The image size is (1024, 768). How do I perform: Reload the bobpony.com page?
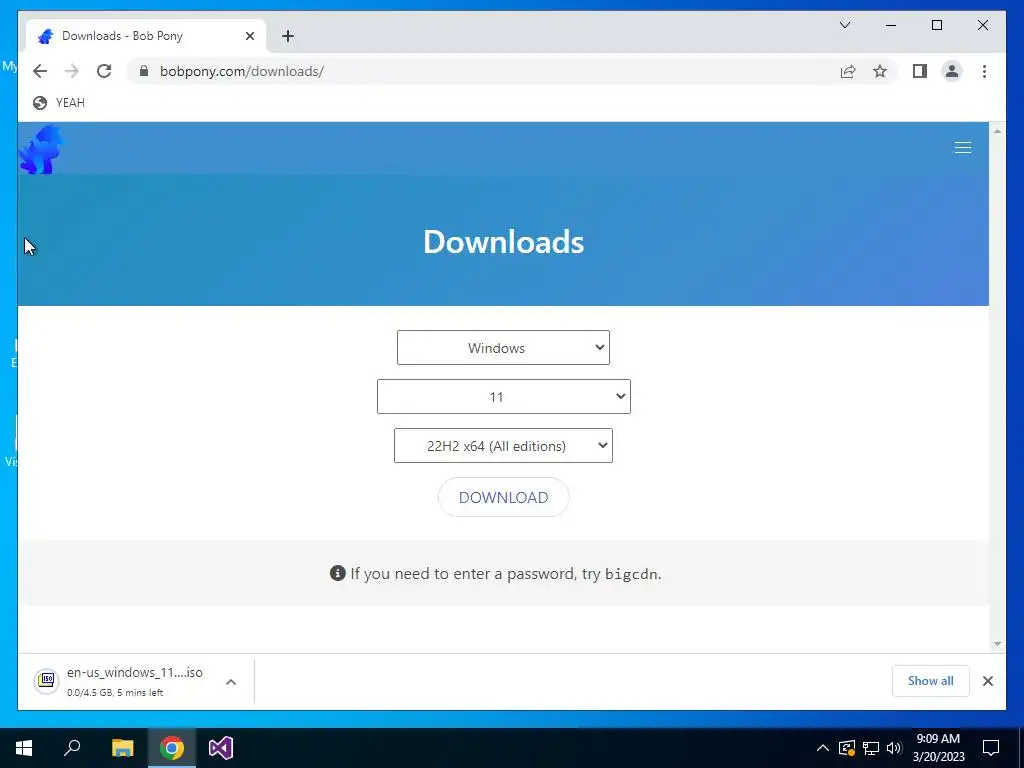[104, 71]
